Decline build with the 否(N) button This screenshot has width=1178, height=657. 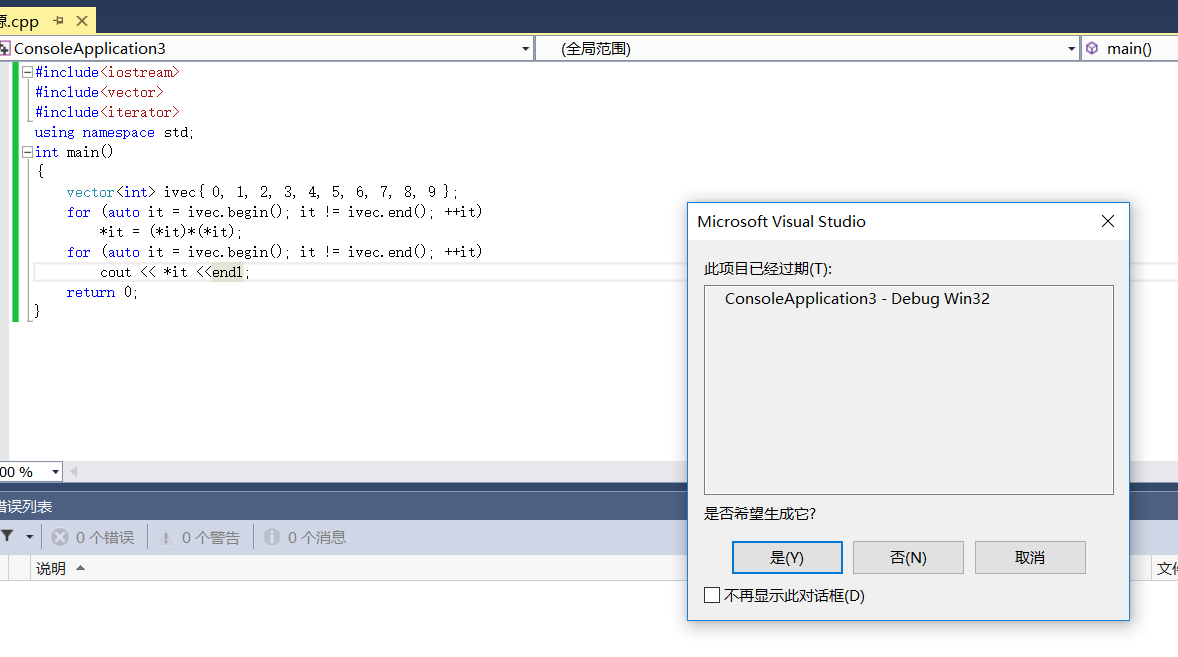coord(908,558)
